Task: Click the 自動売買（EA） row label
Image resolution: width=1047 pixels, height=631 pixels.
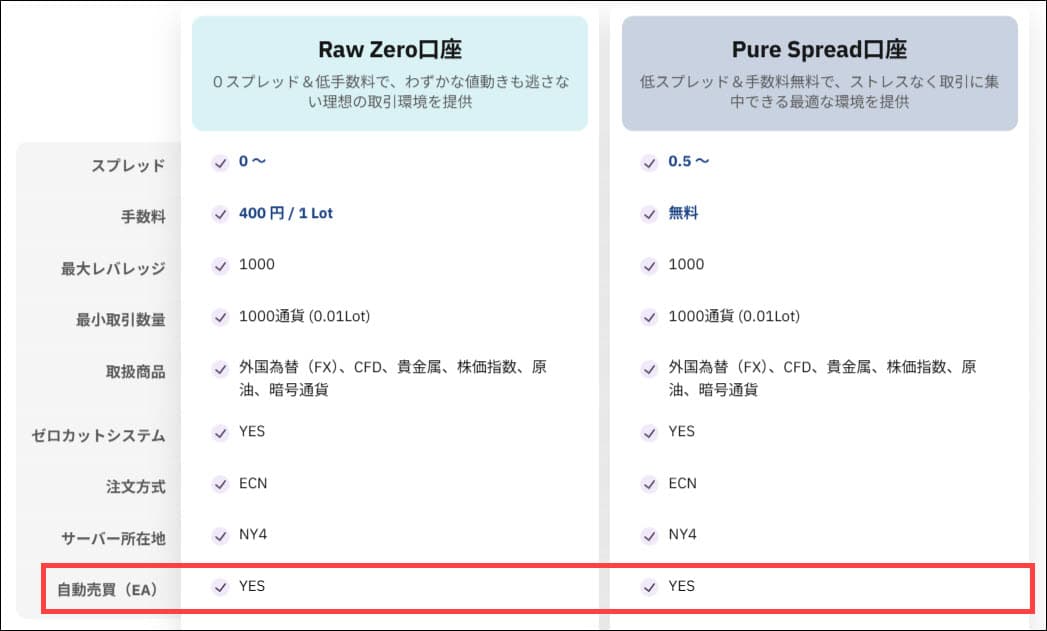Action: (x=111, y=590)
